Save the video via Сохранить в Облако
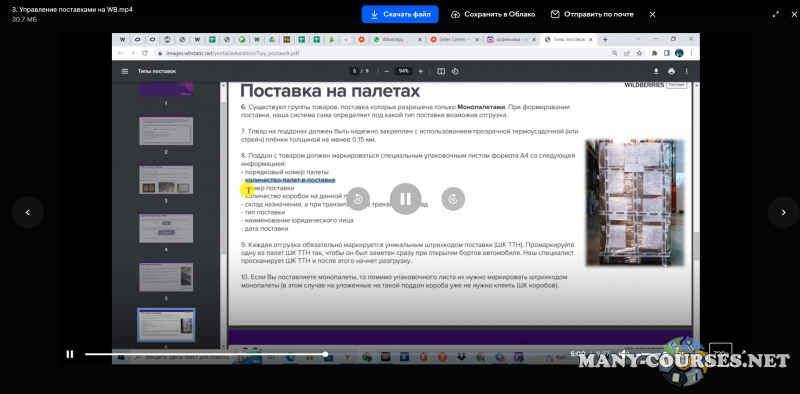This screenshot has width=800, height=394. click(x=493, y=14)
